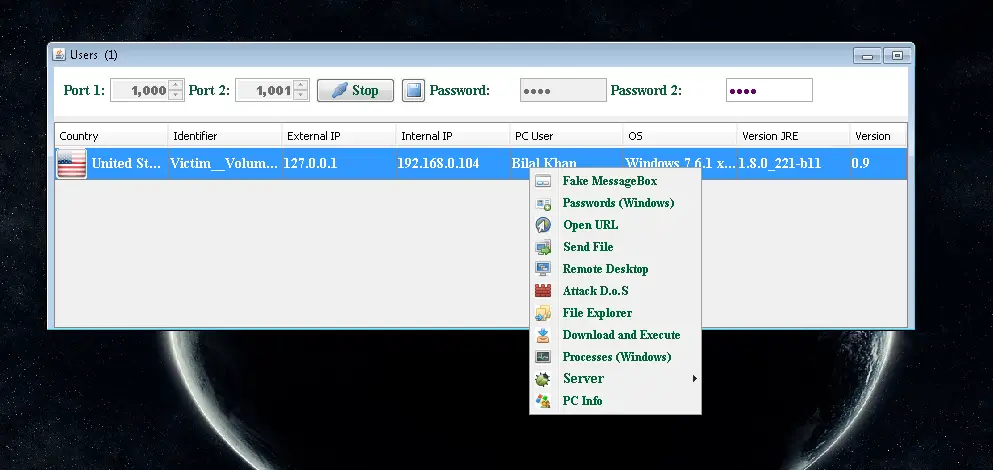
Task: Click the Passwords (Windows) menu icon
Action: click(x=543, y=203)
